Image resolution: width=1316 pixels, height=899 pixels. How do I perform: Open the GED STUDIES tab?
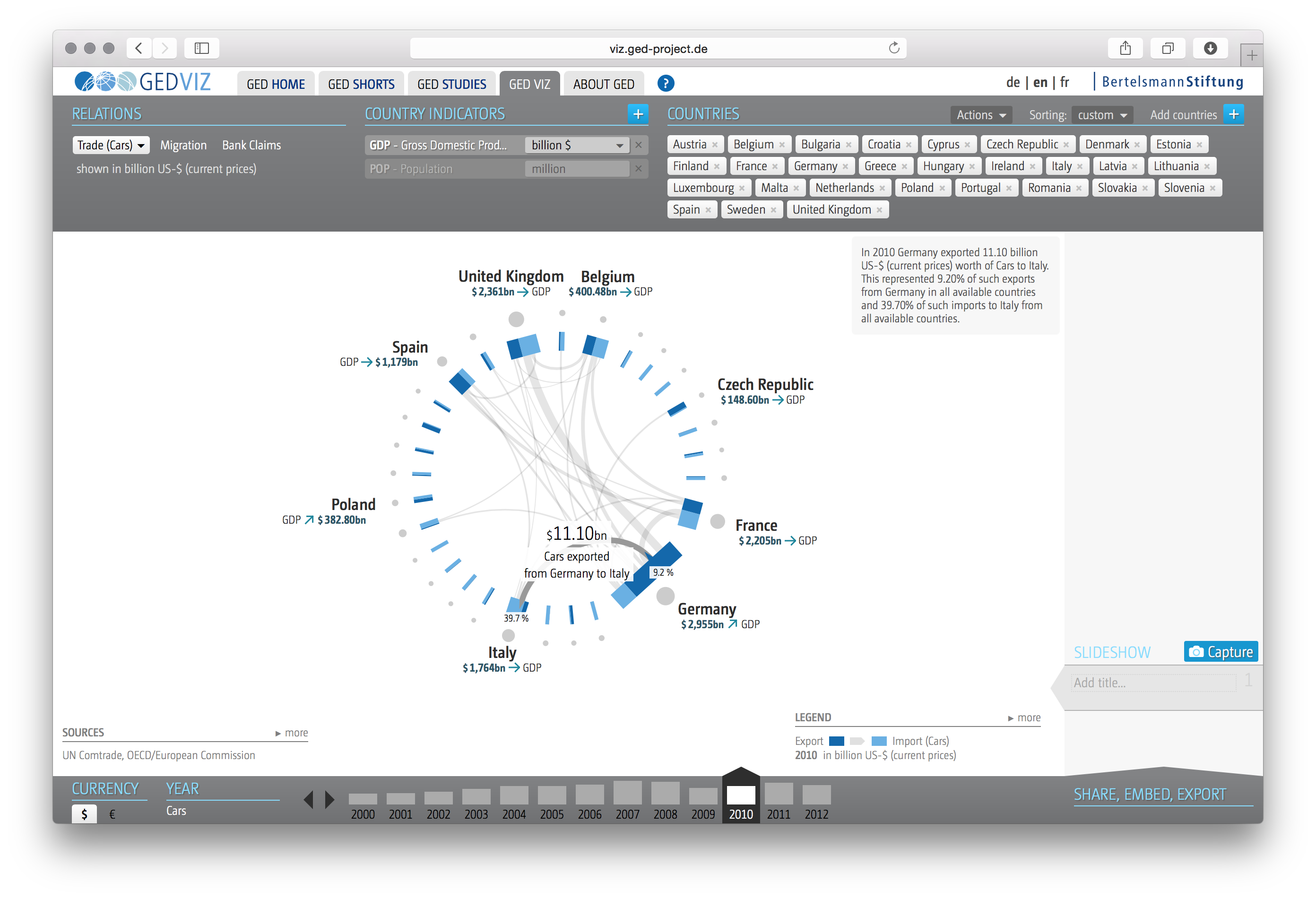pyautogui.click(x=451, y=84)
